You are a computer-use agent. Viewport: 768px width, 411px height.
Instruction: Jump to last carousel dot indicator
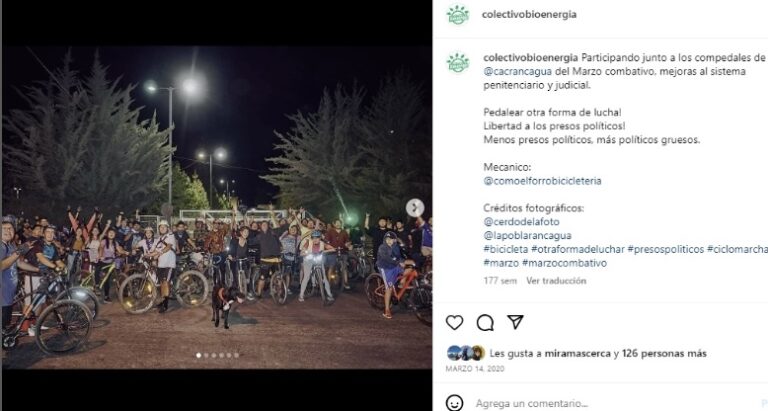click(x=237, y=355)
